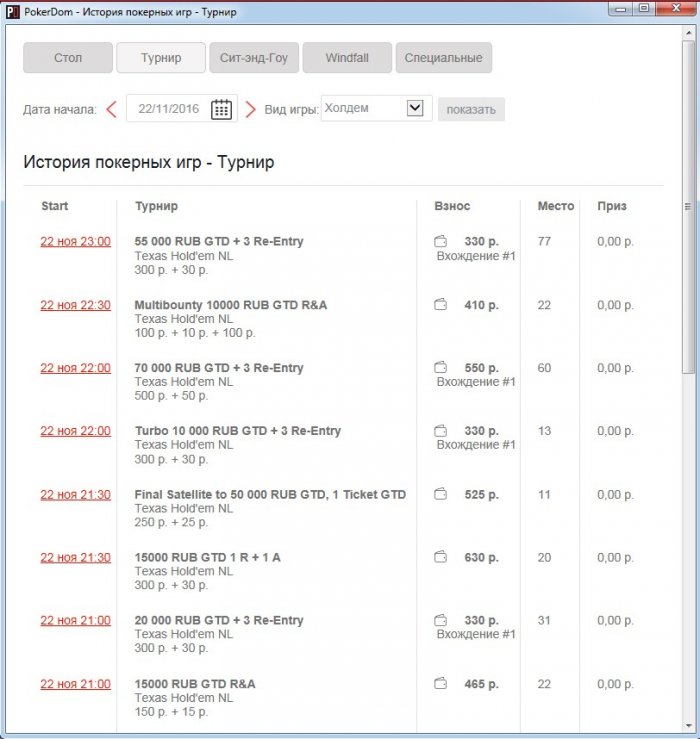The image size is (700, 739).
Task: Open 22 ноя 22:00 link for 70 000 RUB GTD
Action: pos(75,368)
